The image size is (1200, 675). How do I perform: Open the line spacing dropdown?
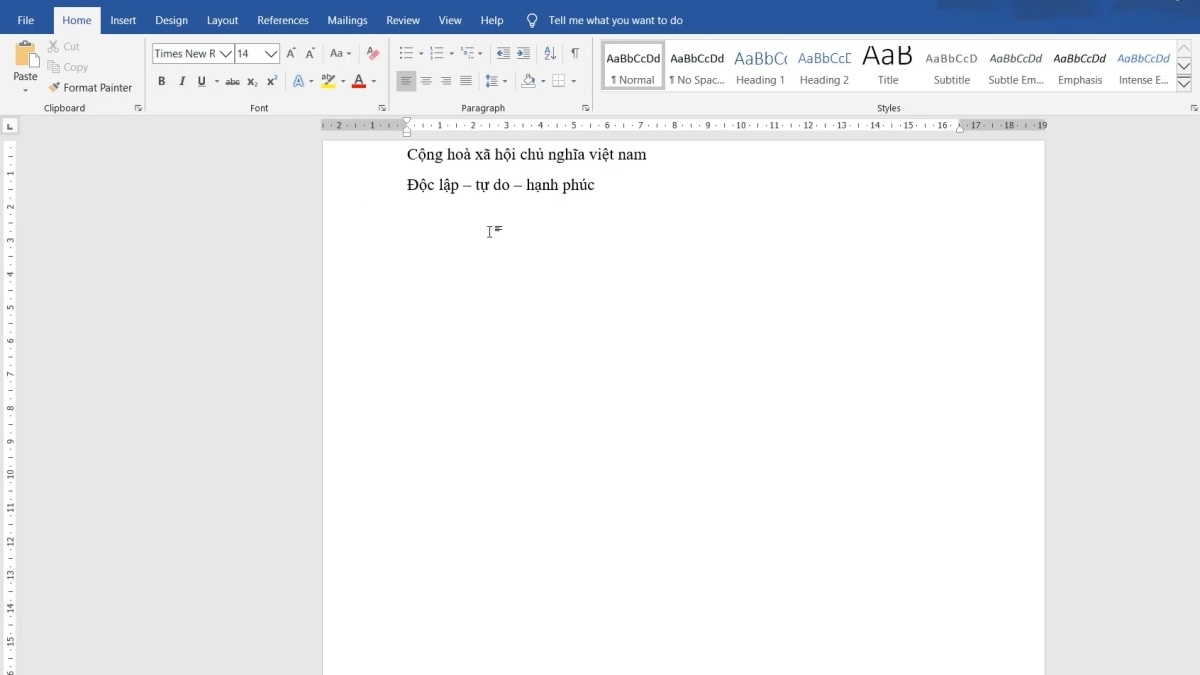pos(495,82)
